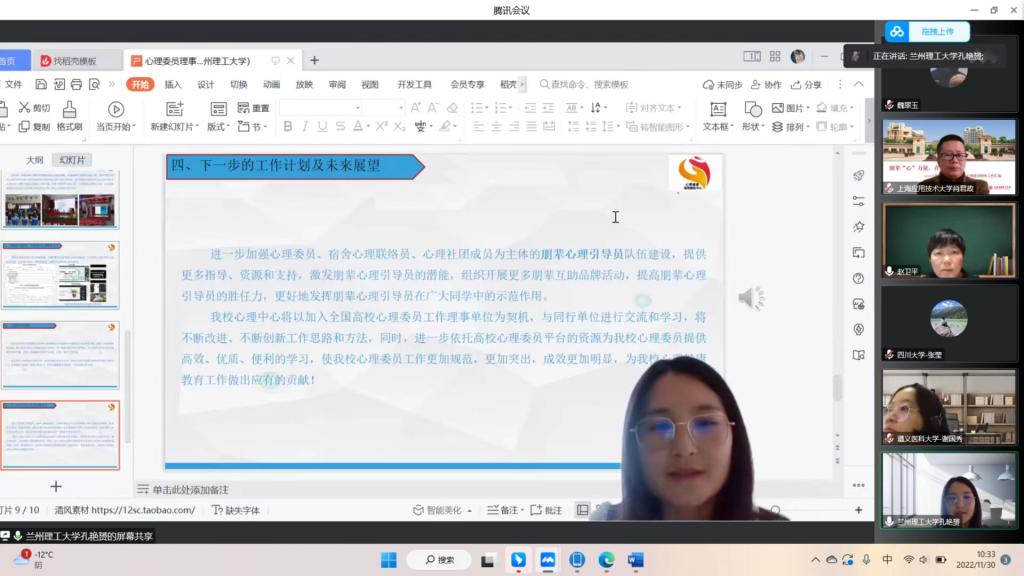This screenshot has width=1024, height=576.
Task: Open print preview icon in quick access bar
Action: coord(94,84)
